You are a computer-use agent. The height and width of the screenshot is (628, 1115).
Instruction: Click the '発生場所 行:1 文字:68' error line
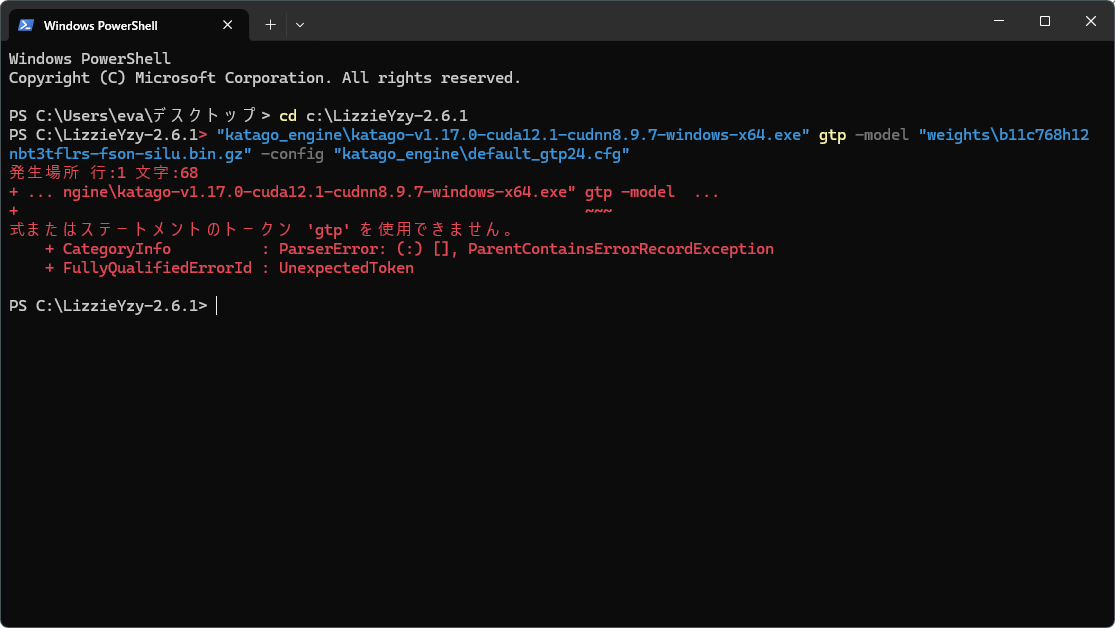coord(104,173)
